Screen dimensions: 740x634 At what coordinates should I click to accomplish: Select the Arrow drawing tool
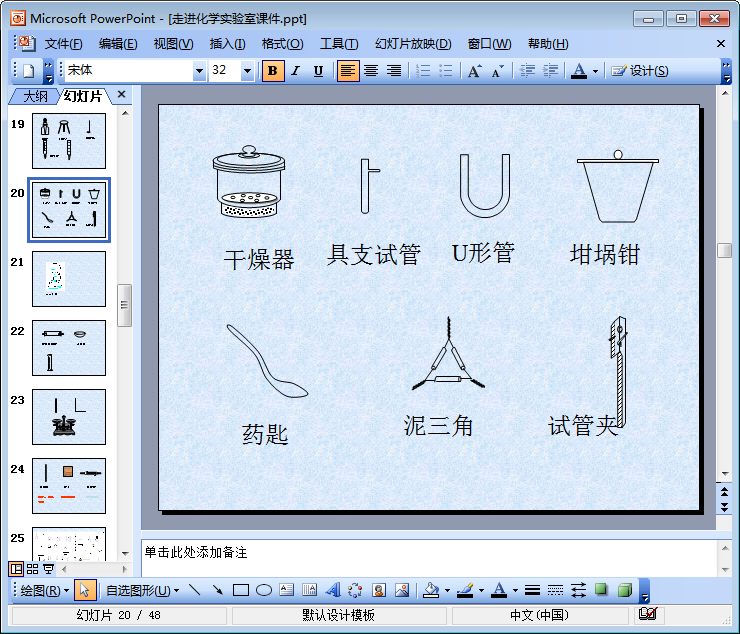218,590
